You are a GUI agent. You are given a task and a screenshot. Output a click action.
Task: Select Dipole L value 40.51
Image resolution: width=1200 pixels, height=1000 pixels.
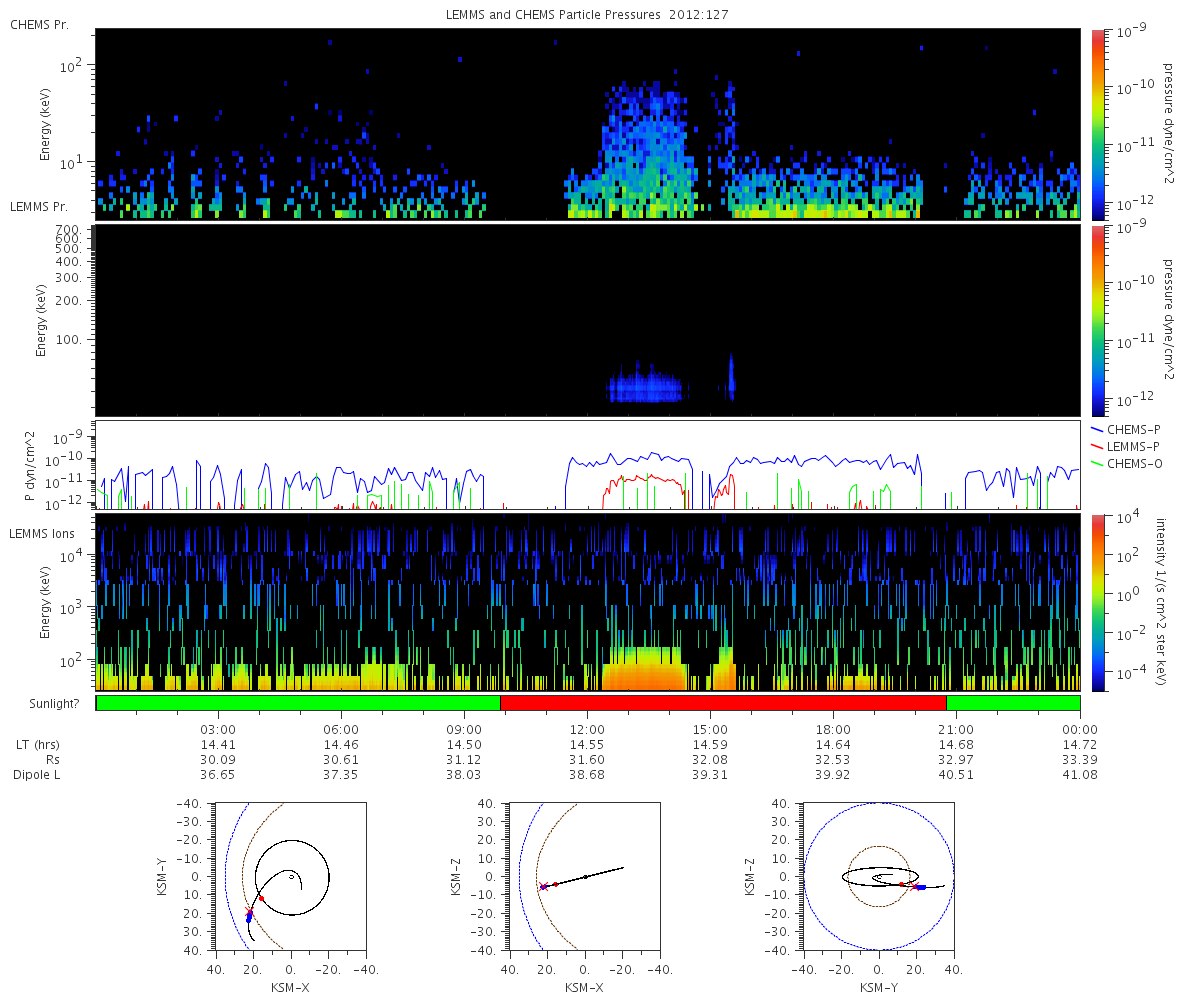coord(957,775)
